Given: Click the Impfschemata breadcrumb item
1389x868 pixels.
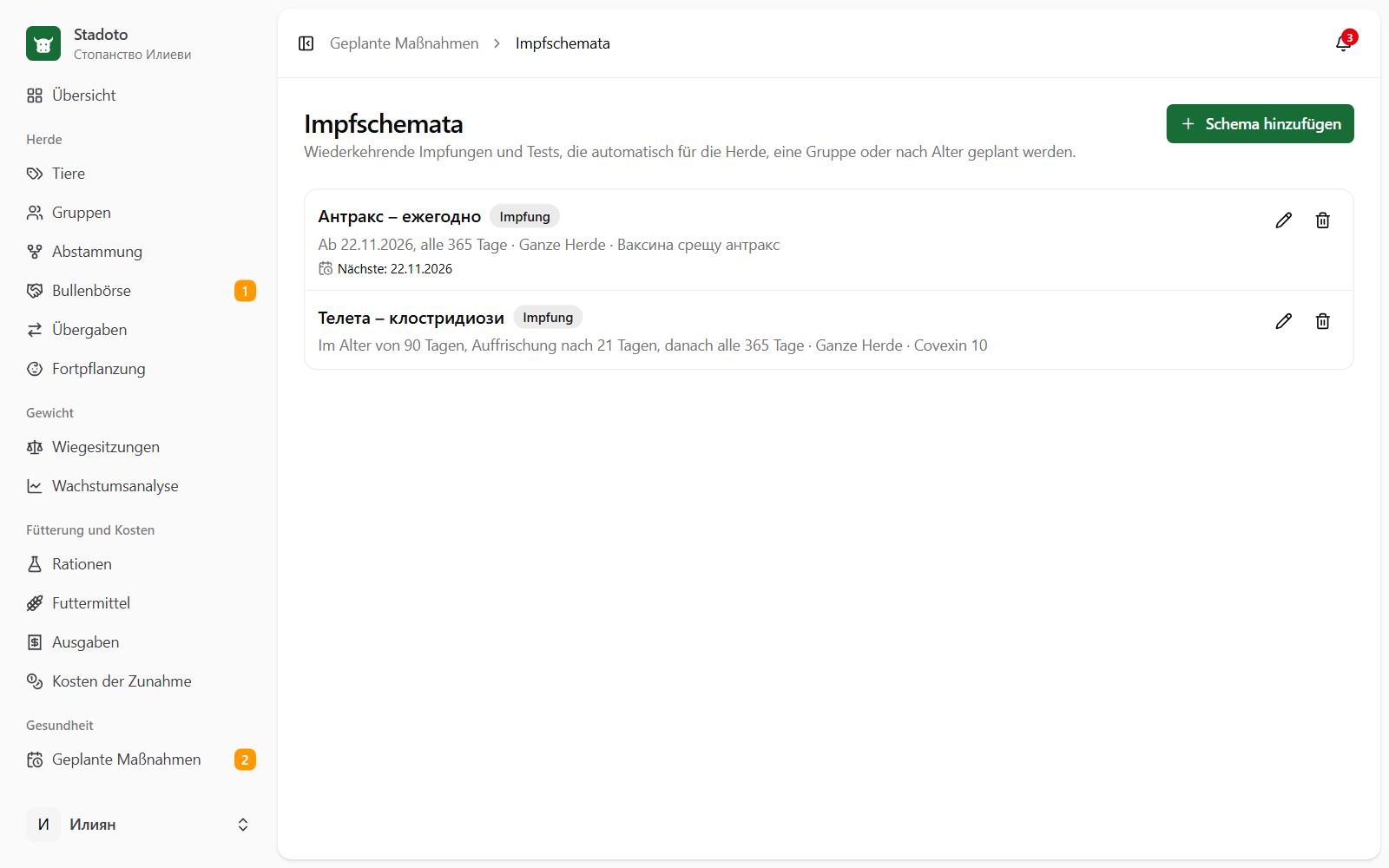Looking at the screenshot, I should (x=563, y=43).
